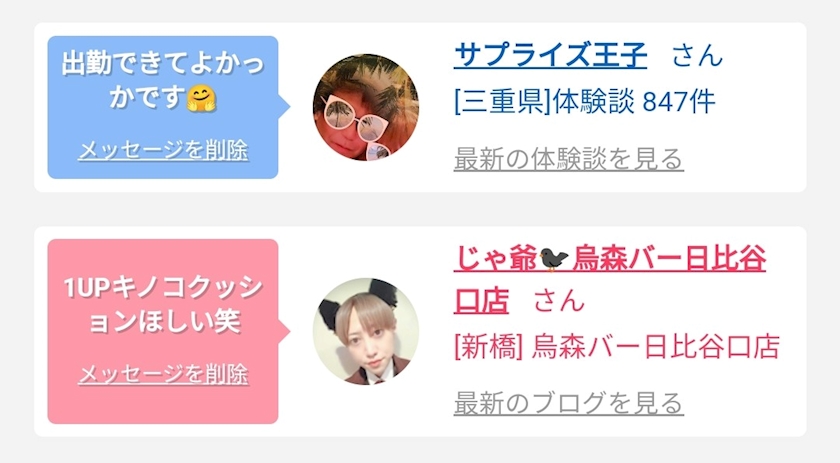
Task: Delete the blue bubble message via メッセージを削除
Action: (163, 150)
